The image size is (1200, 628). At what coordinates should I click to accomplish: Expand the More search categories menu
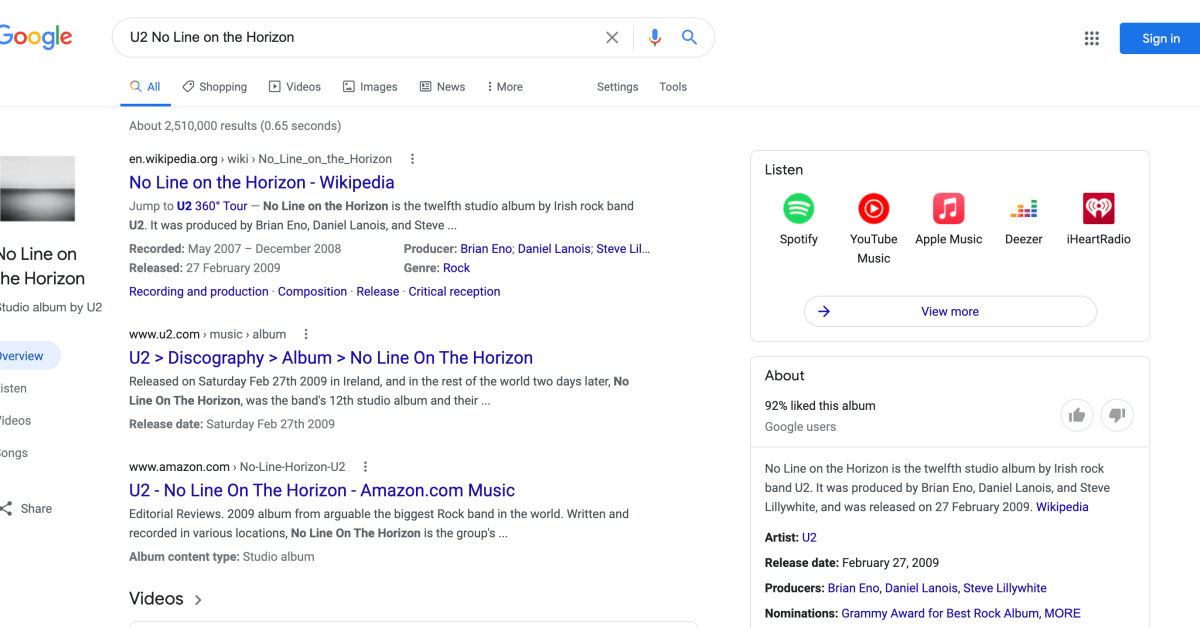click(x=504, y=87)
